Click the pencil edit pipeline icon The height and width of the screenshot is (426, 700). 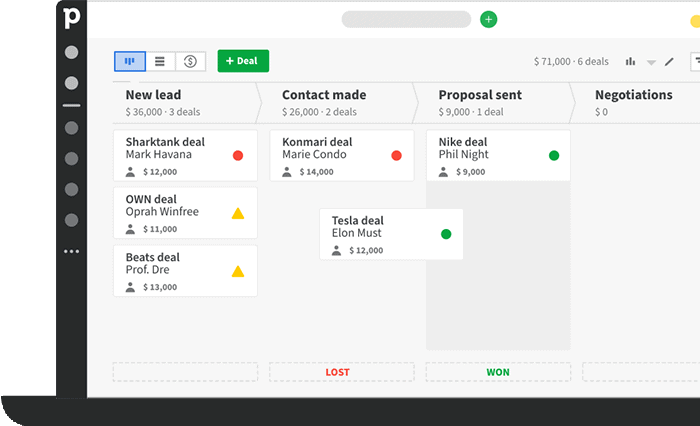point(669,61)
